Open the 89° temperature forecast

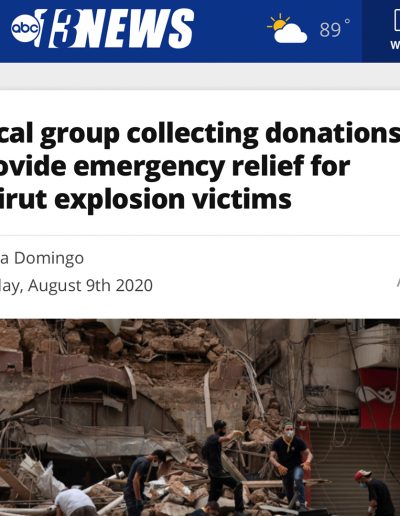334,29
